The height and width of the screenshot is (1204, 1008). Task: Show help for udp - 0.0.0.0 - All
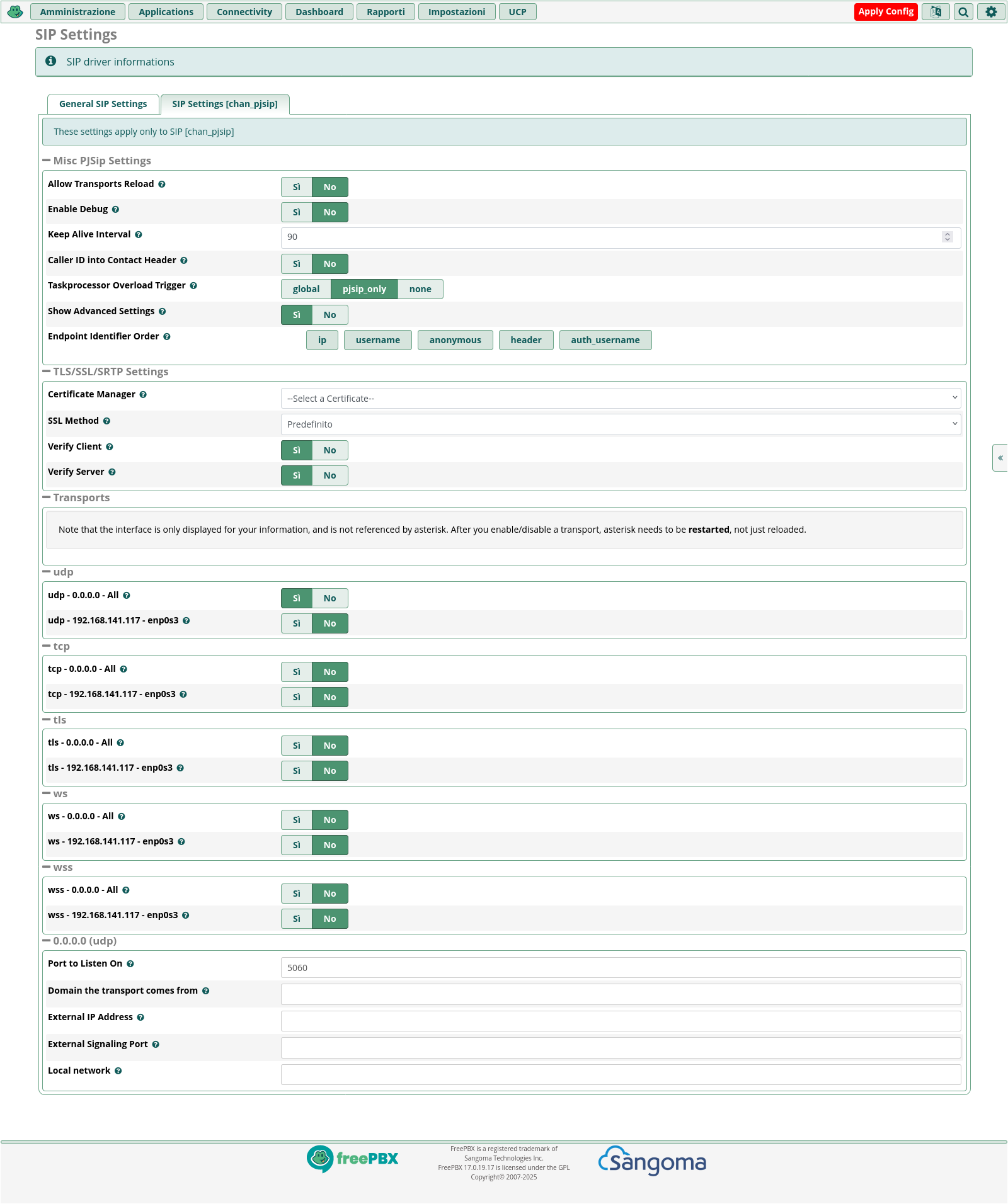coord(127,596)
